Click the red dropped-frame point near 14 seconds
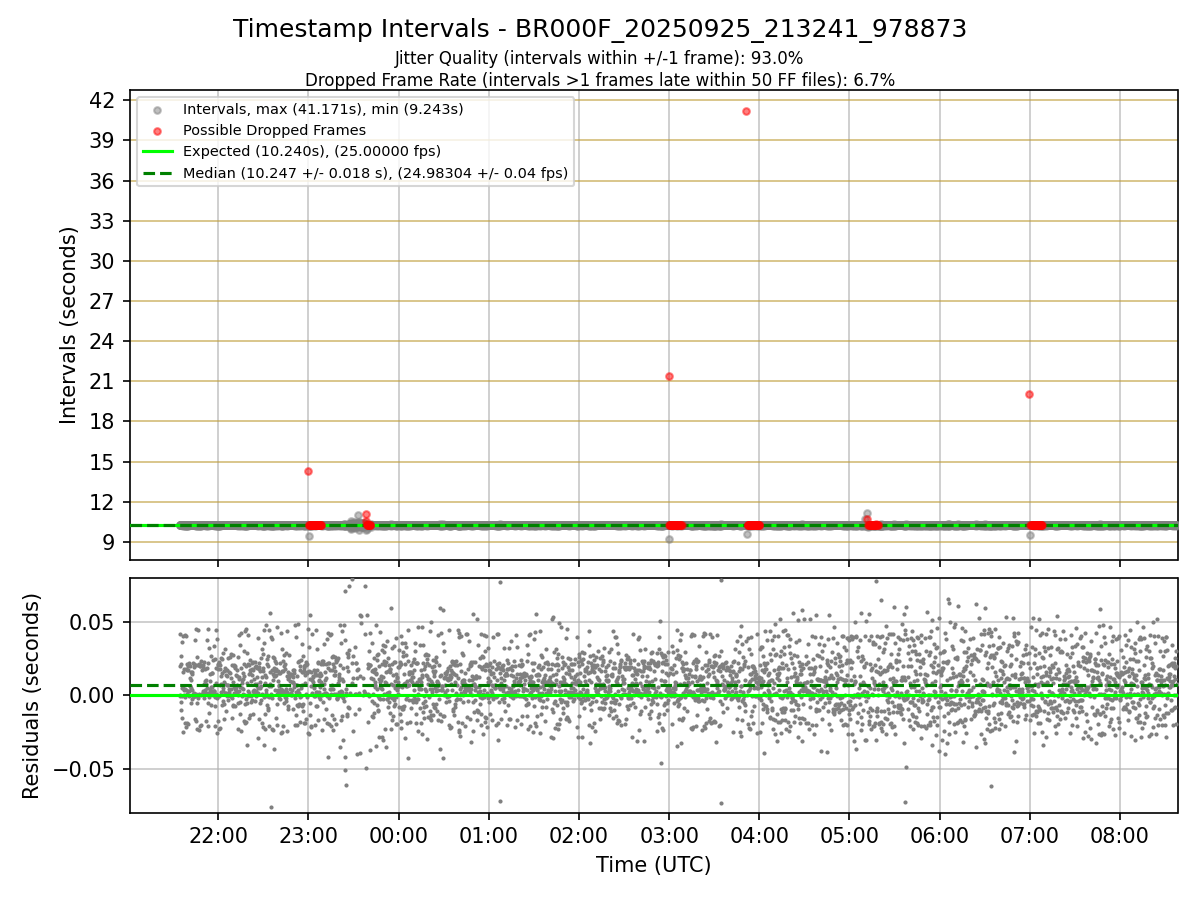The width and height of the screenshot is (1200, 900). [x=308, y=471]
